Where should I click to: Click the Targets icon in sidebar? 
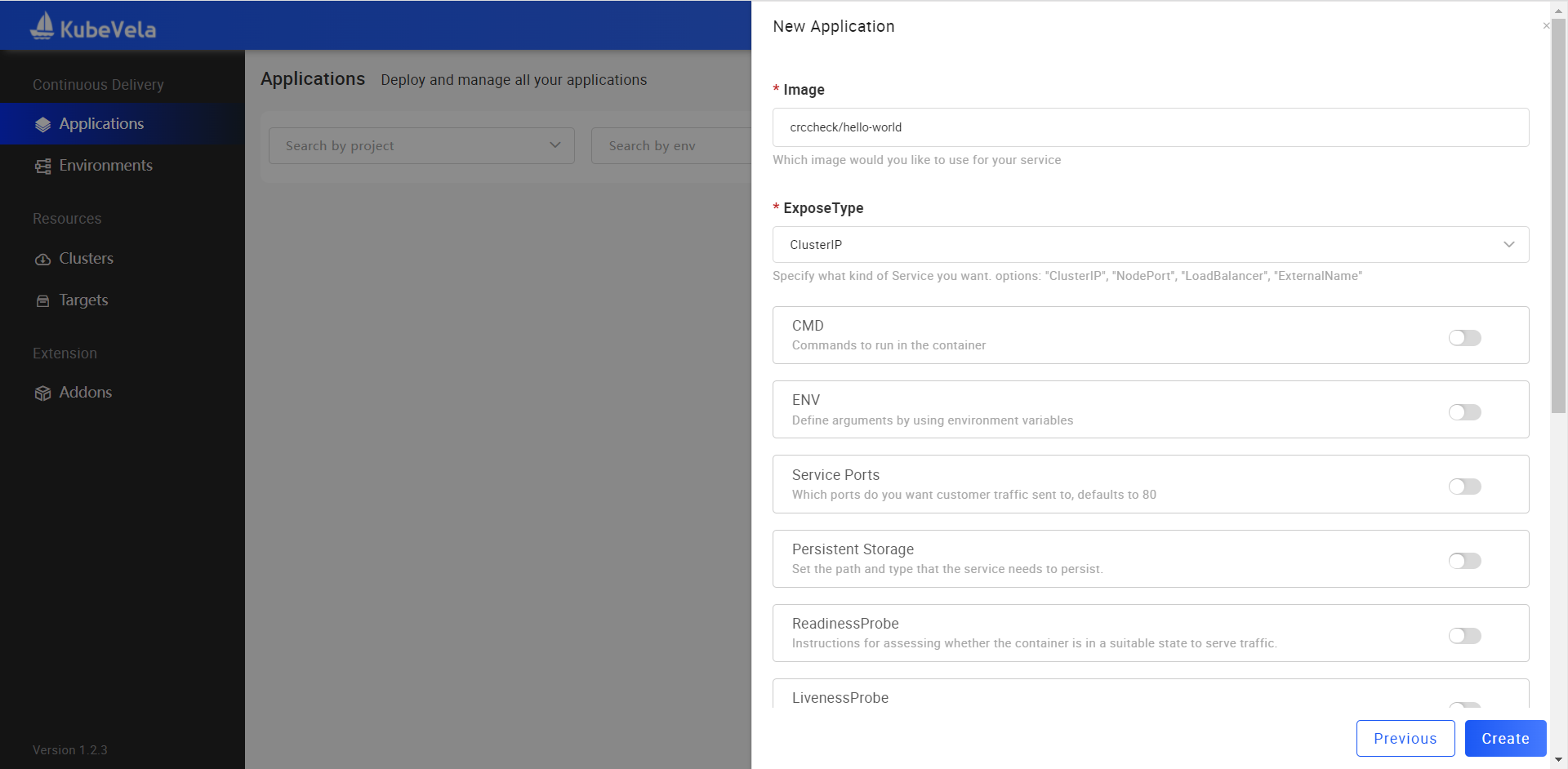coord(43,301)
